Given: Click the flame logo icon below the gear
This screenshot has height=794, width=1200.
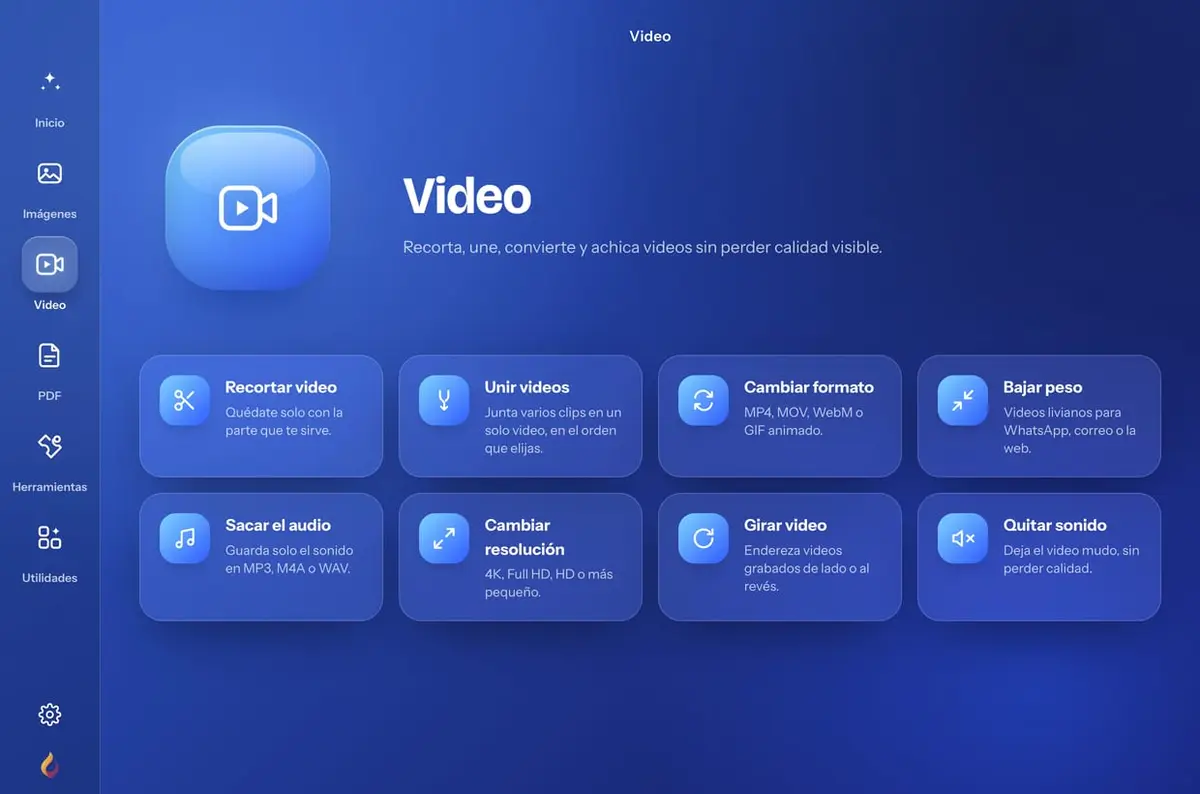Looking at the screenshot, I should [x=50, y=766].
